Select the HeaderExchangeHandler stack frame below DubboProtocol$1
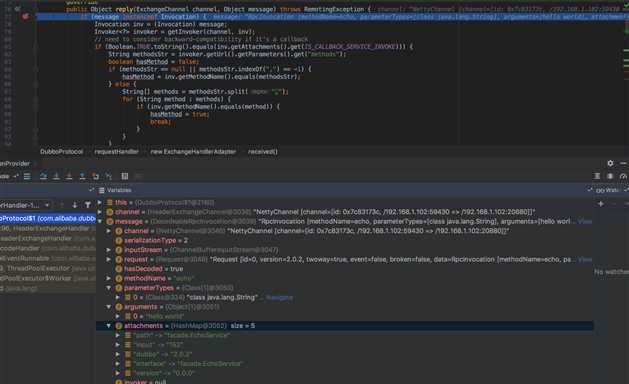629x384 pixels. coord(48,228)
